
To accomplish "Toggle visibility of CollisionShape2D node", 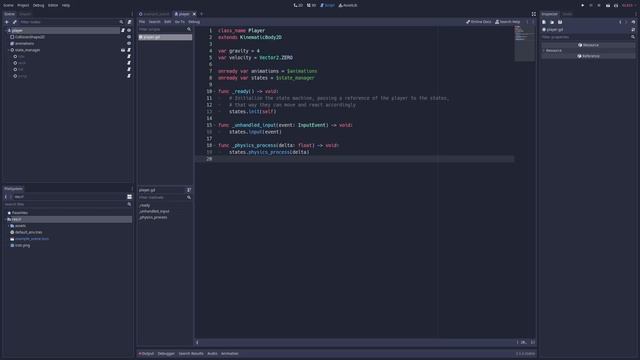I will 129,37.
